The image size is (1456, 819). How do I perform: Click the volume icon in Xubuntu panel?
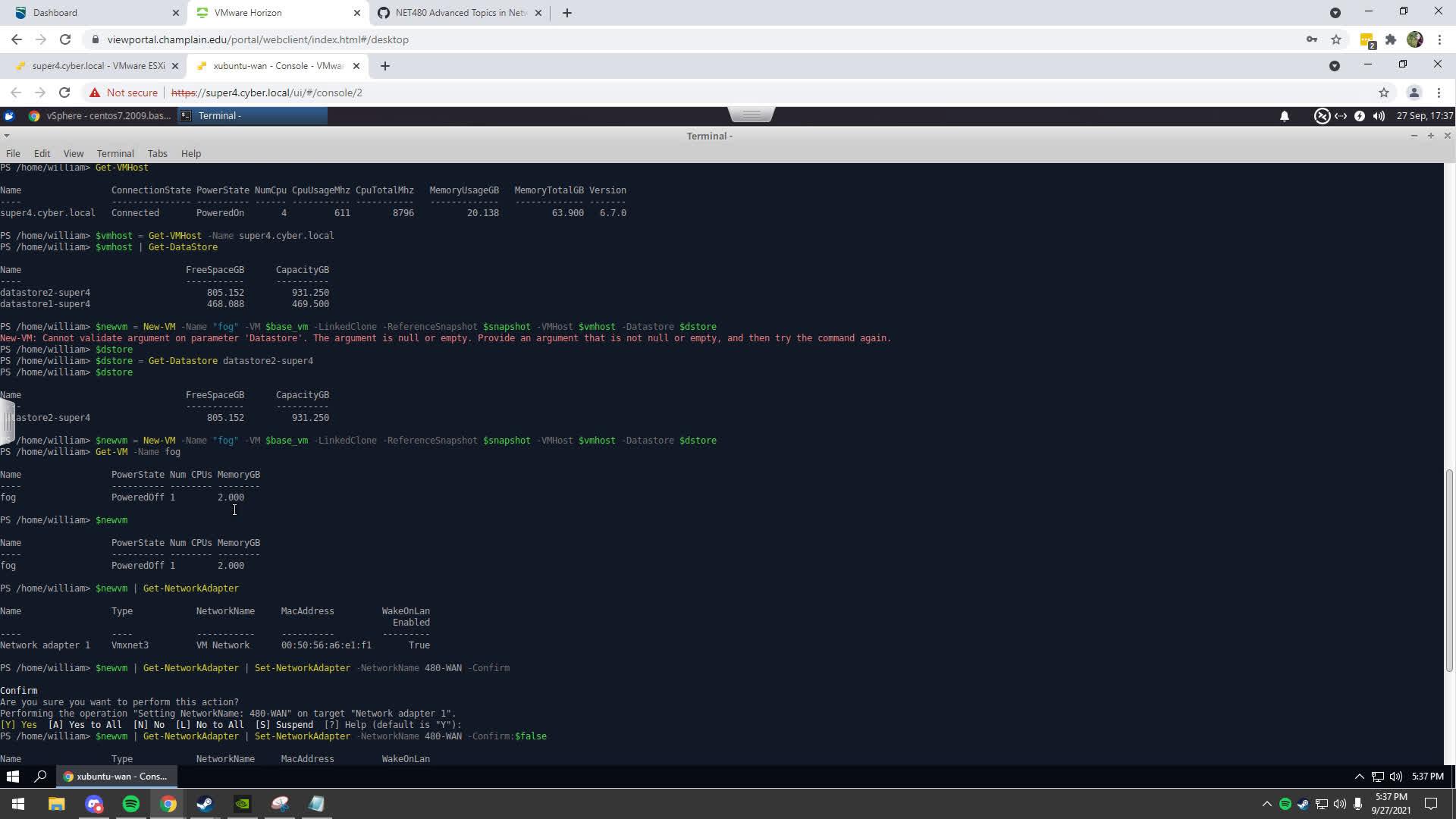(x=1379, y=116)
